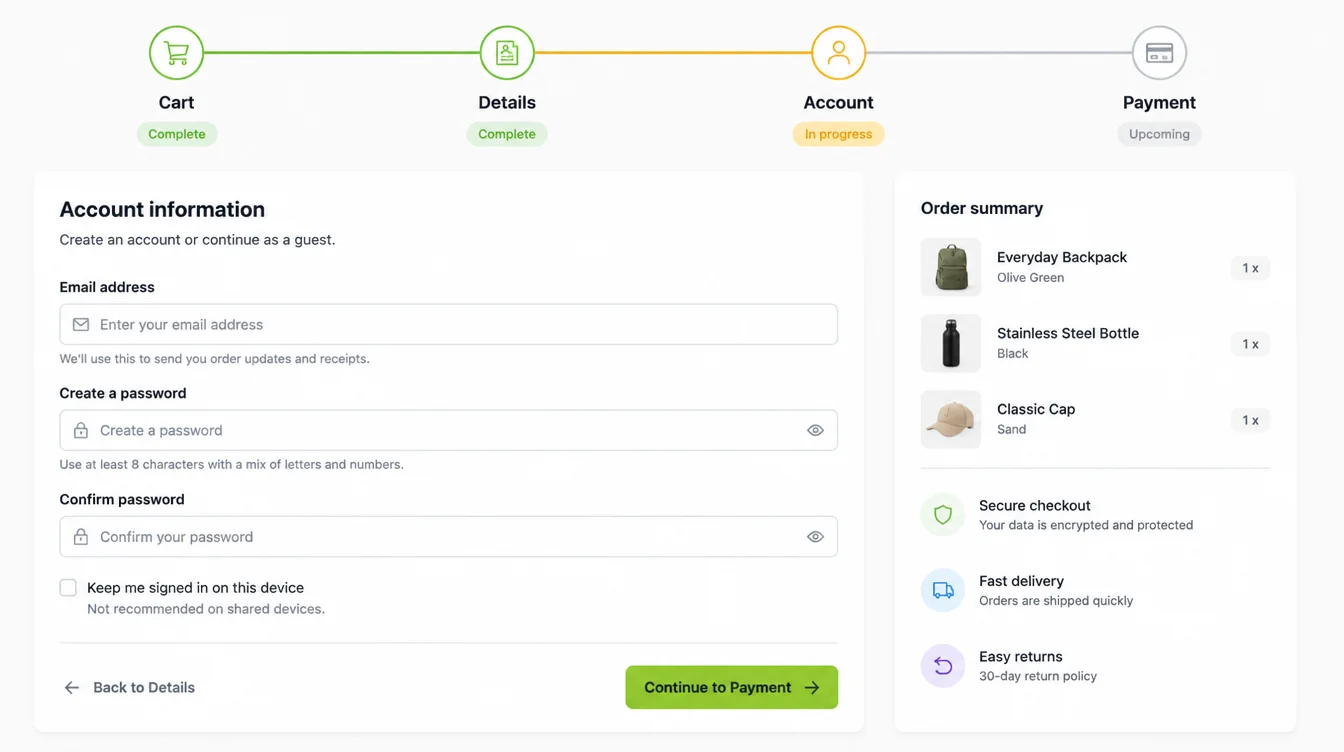
Task: Click the Details step label
Action: pyautogui.click(x=507, y=103)
